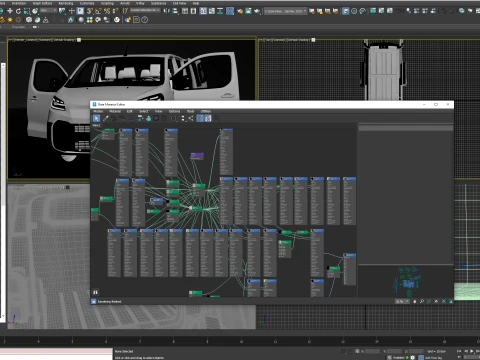This screenshot has height=360, width=480.
Task: Select the purple node in Slate view
Action: point(197,156)
